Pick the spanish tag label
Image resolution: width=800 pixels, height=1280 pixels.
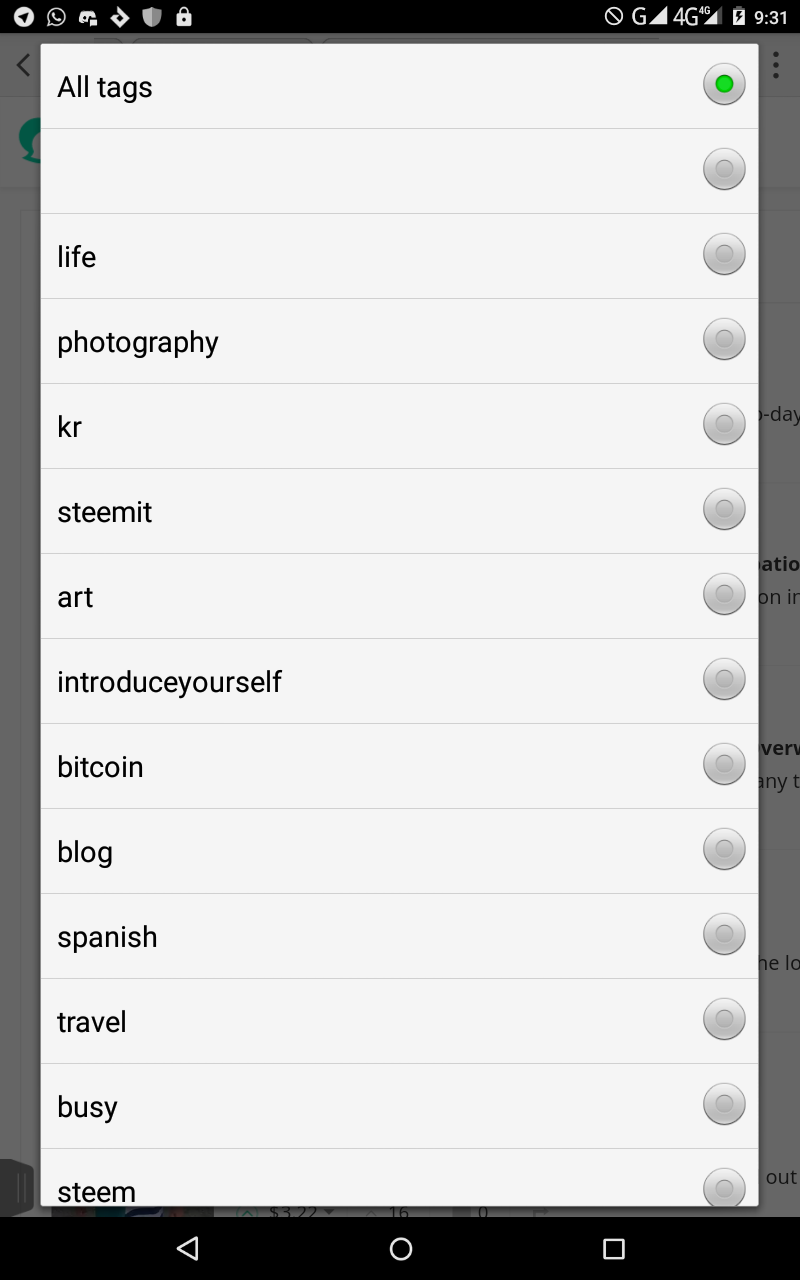pos(107,937)
